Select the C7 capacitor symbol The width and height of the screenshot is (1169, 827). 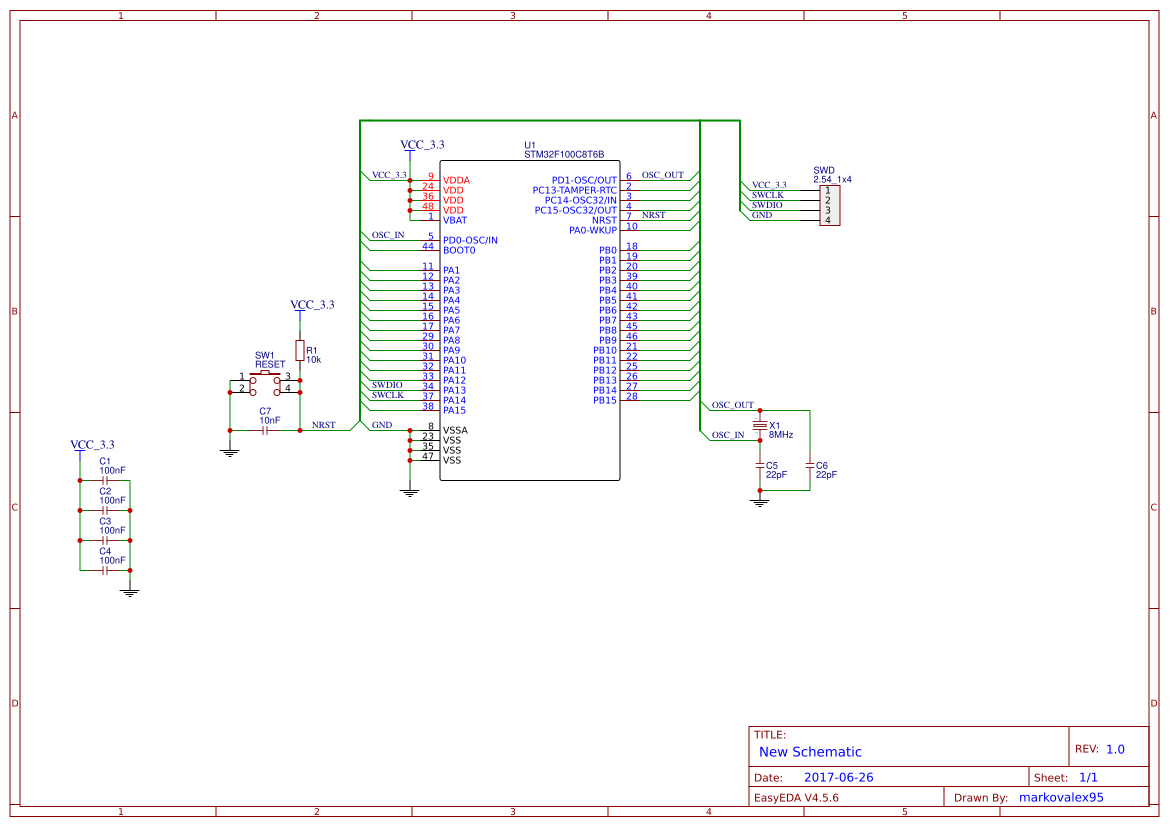265,430
